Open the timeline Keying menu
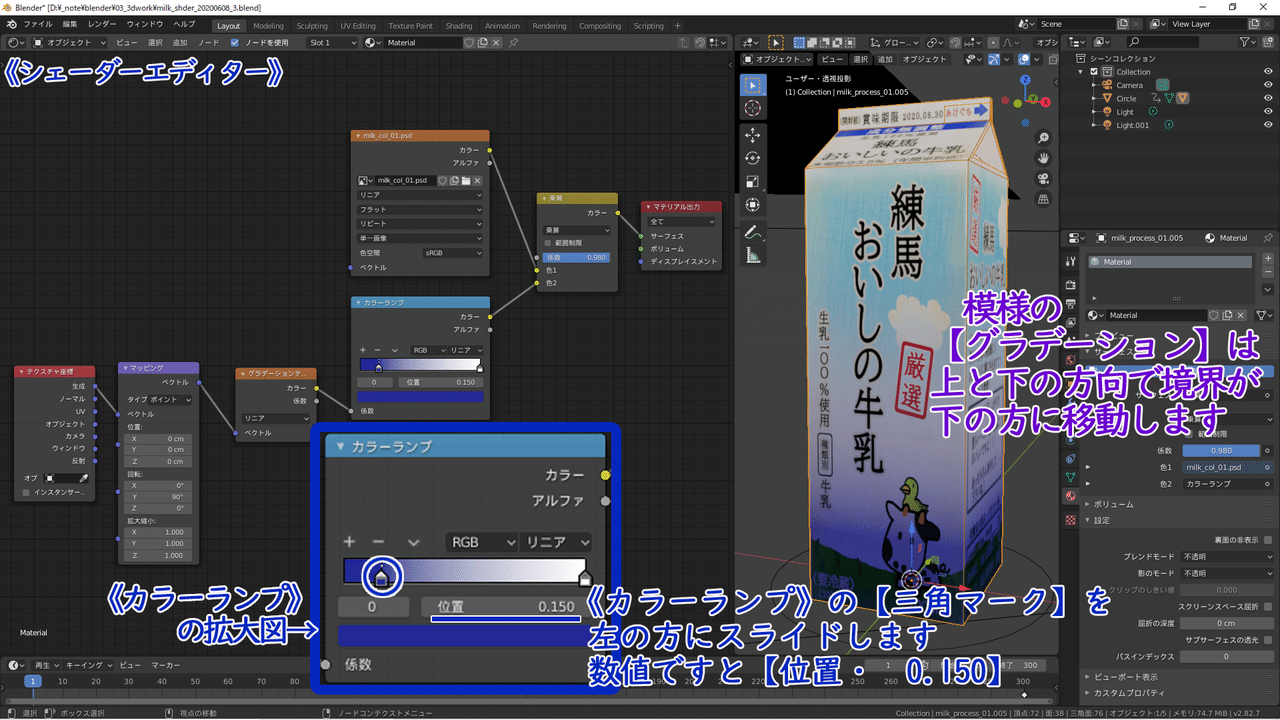The height and width of the screenshot is (720, 1280). pyautogui.click(x=89, y=665)
